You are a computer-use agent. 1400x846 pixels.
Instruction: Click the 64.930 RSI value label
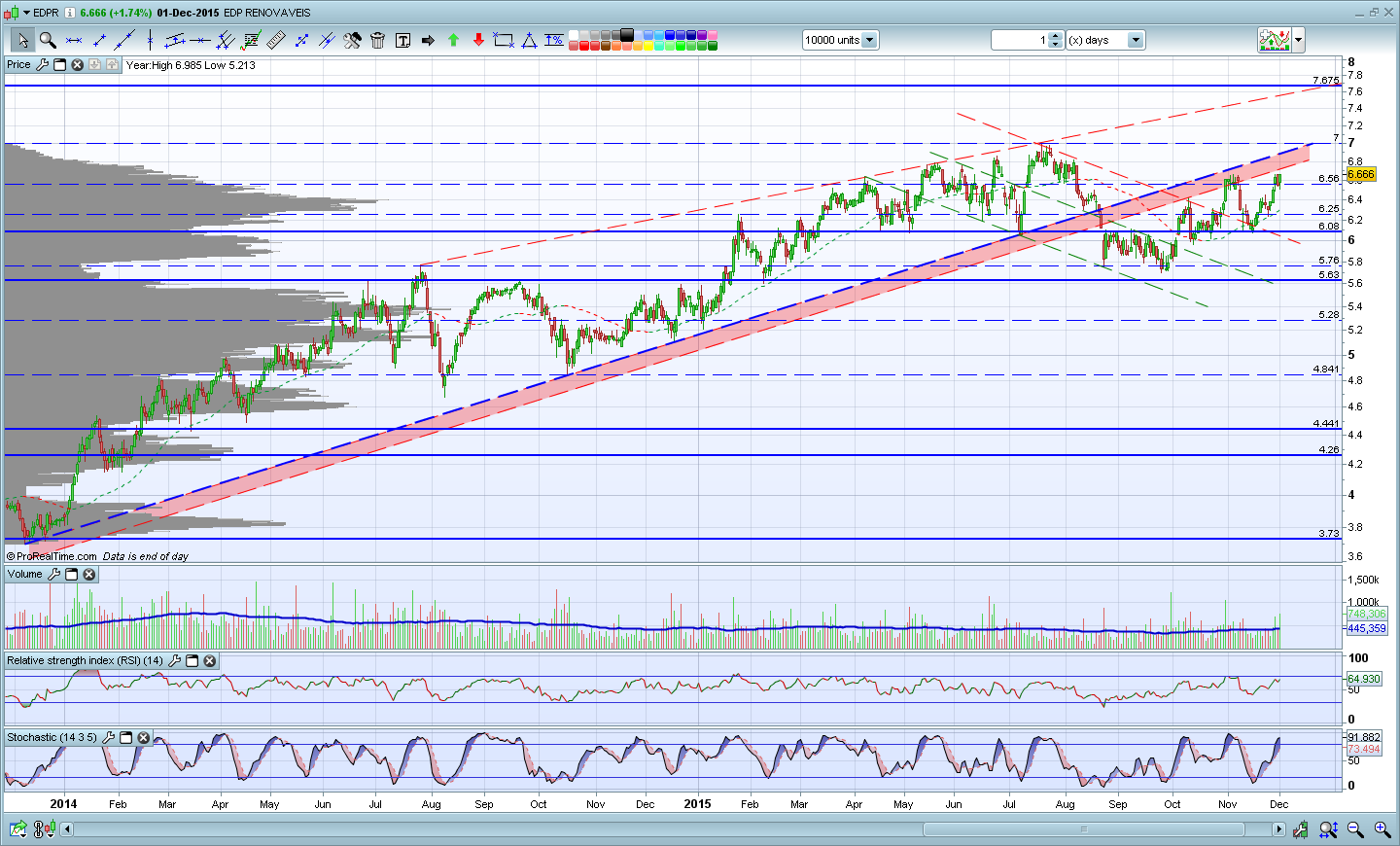(x=1364, y=679)
